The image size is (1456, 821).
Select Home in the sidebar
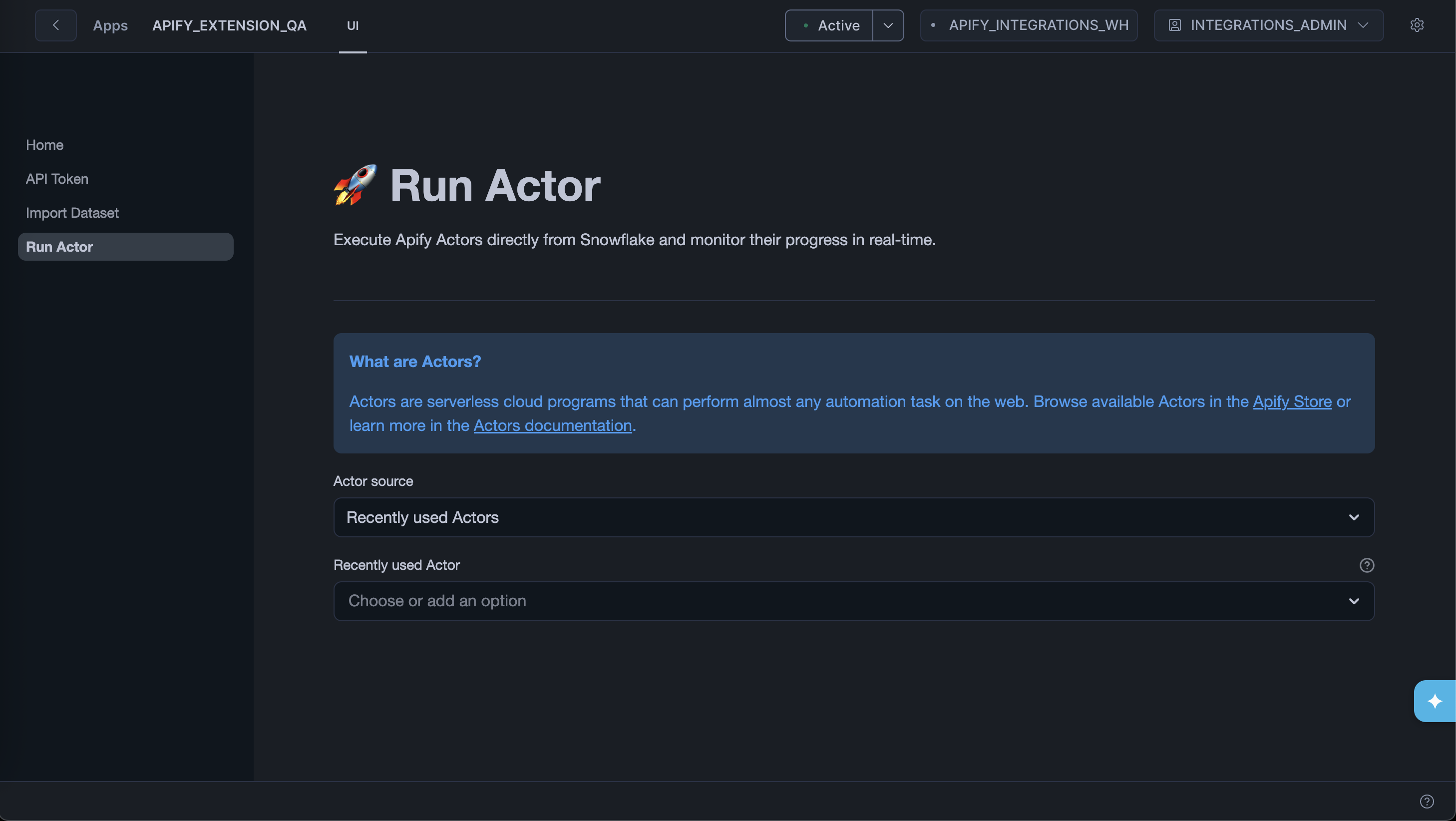(x=44, y=145)
